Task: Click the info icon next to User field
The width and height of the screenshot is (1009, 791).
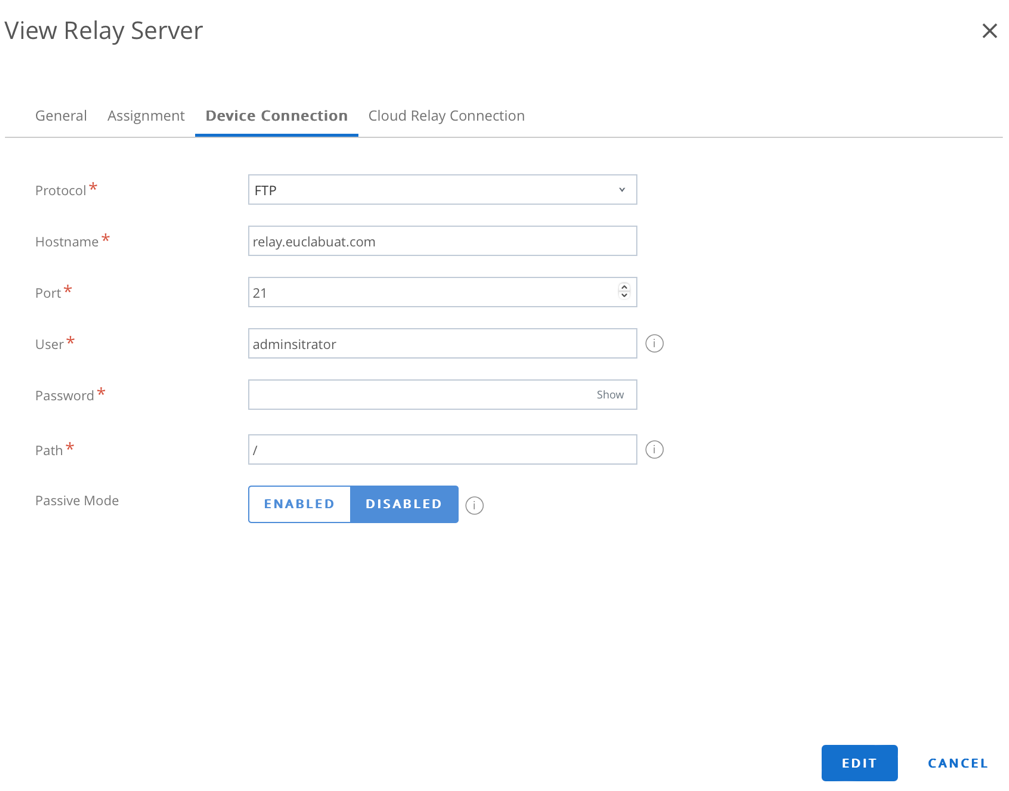Action: click(x=654, y=344)
